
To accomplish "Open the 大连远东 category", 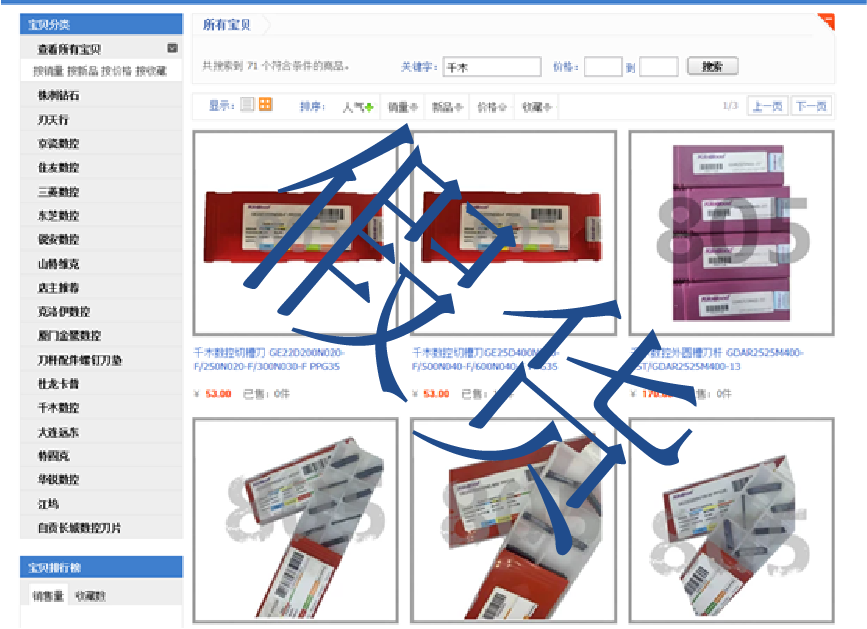I will coord(58,432).
